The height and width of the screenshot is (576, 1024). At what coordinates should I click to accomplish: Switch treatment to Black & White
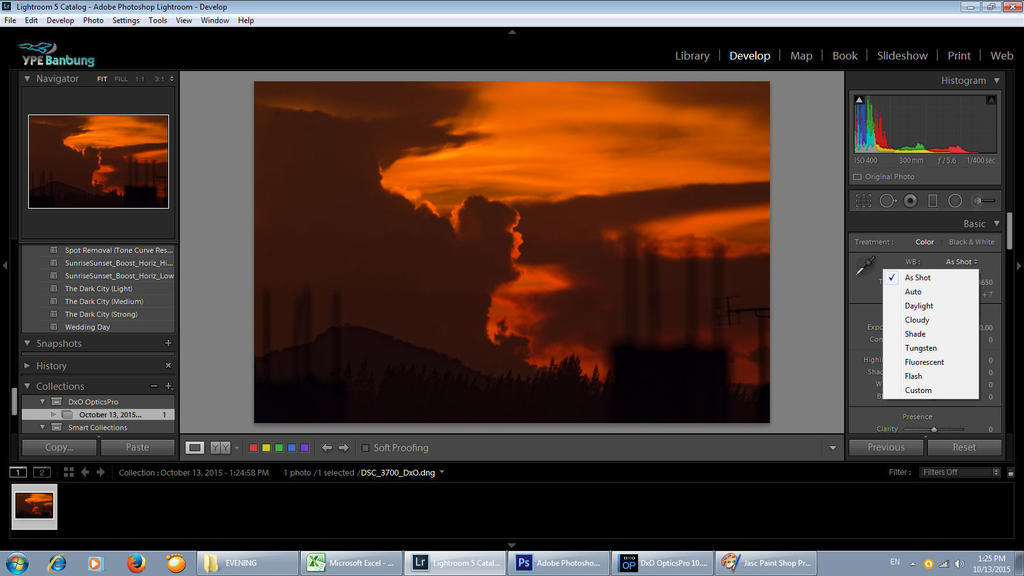[x=971, y=242]
